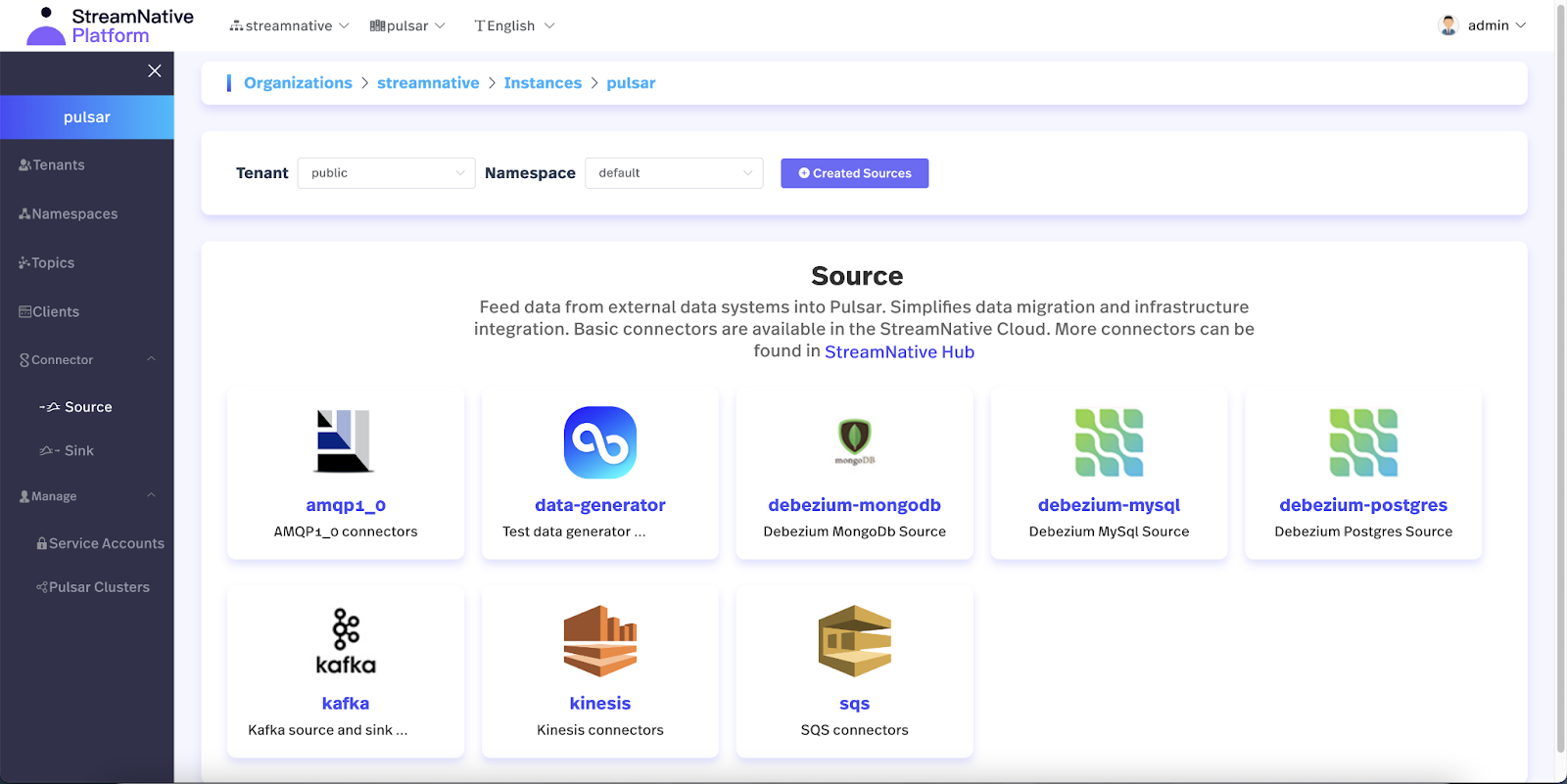The image size is (1567, 784).
Task: Open the admin user menu chevron
Action: coord(1521,25)
